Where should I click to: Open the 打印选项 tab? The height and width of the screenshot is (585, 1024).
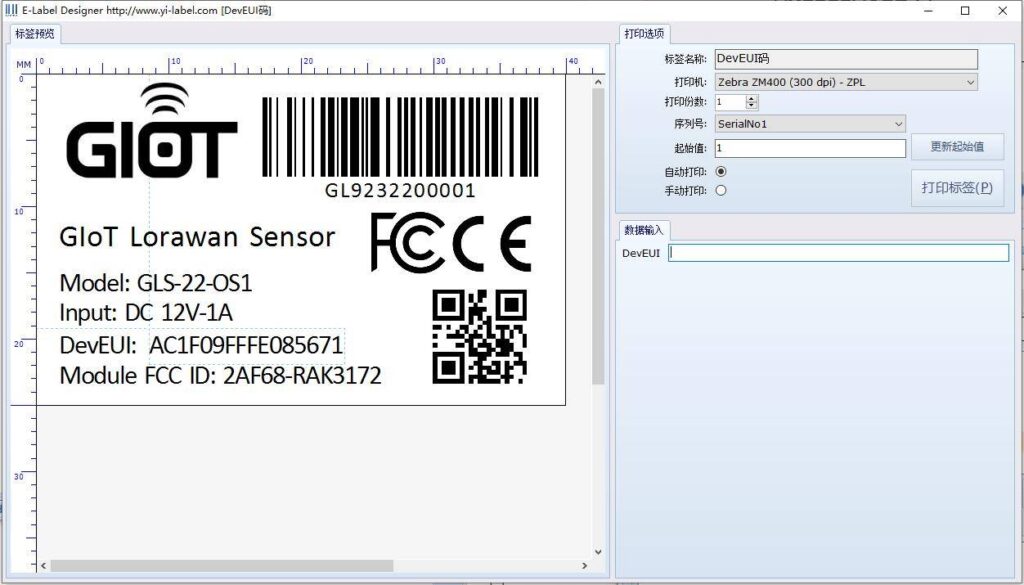click(x=644, y=34)
